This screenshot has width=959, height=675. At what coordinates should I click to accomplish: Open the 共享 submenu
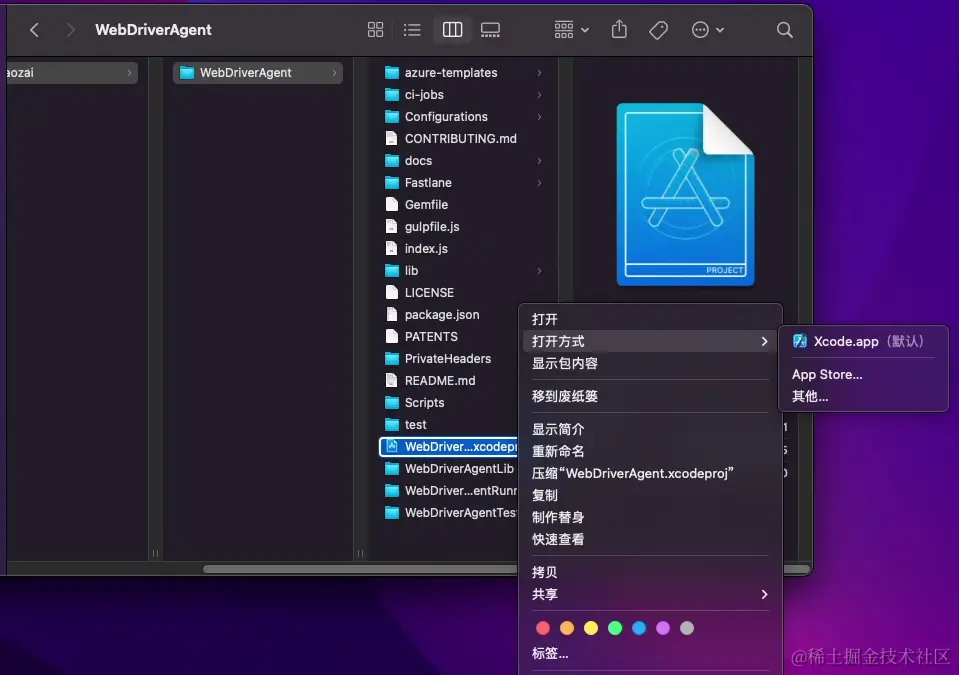(x=650, y=594)
